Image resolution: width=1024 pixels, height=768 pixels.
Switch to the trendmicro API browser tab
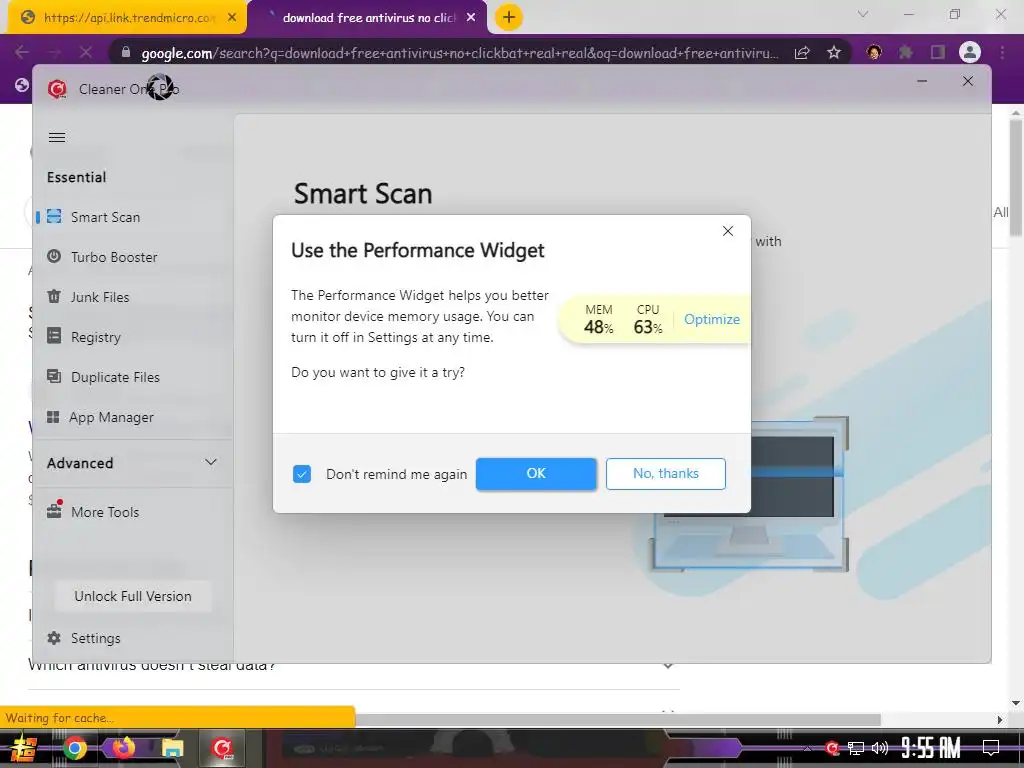click(129, 18)
